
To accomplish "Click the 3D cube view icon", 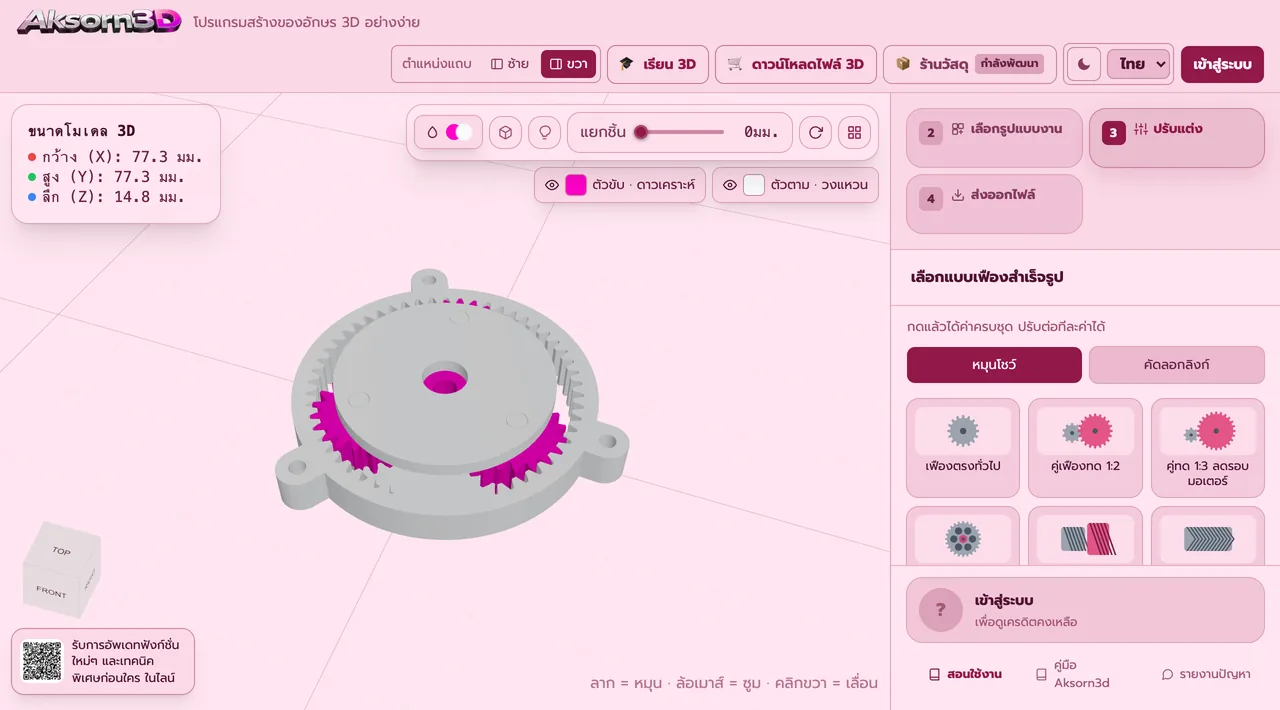I will coord(506,132).
